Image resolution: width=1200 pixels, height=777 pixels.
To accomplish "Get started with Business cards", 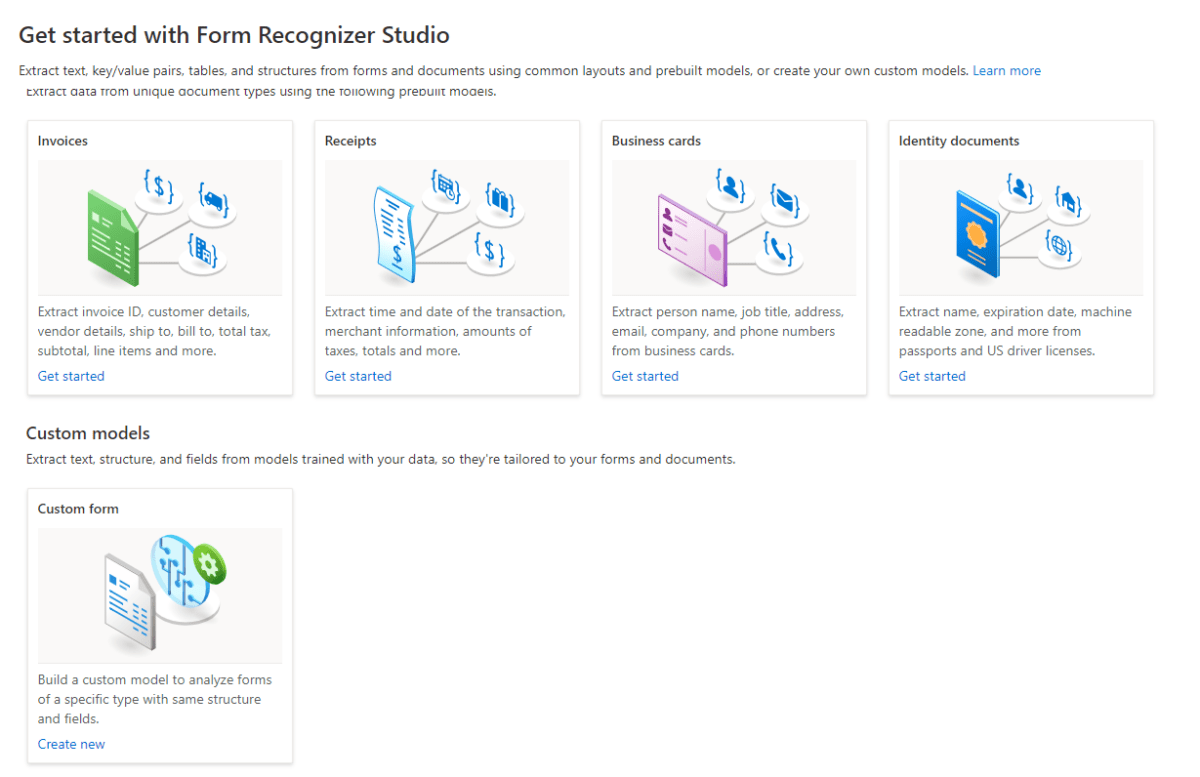I will [645, 375].
